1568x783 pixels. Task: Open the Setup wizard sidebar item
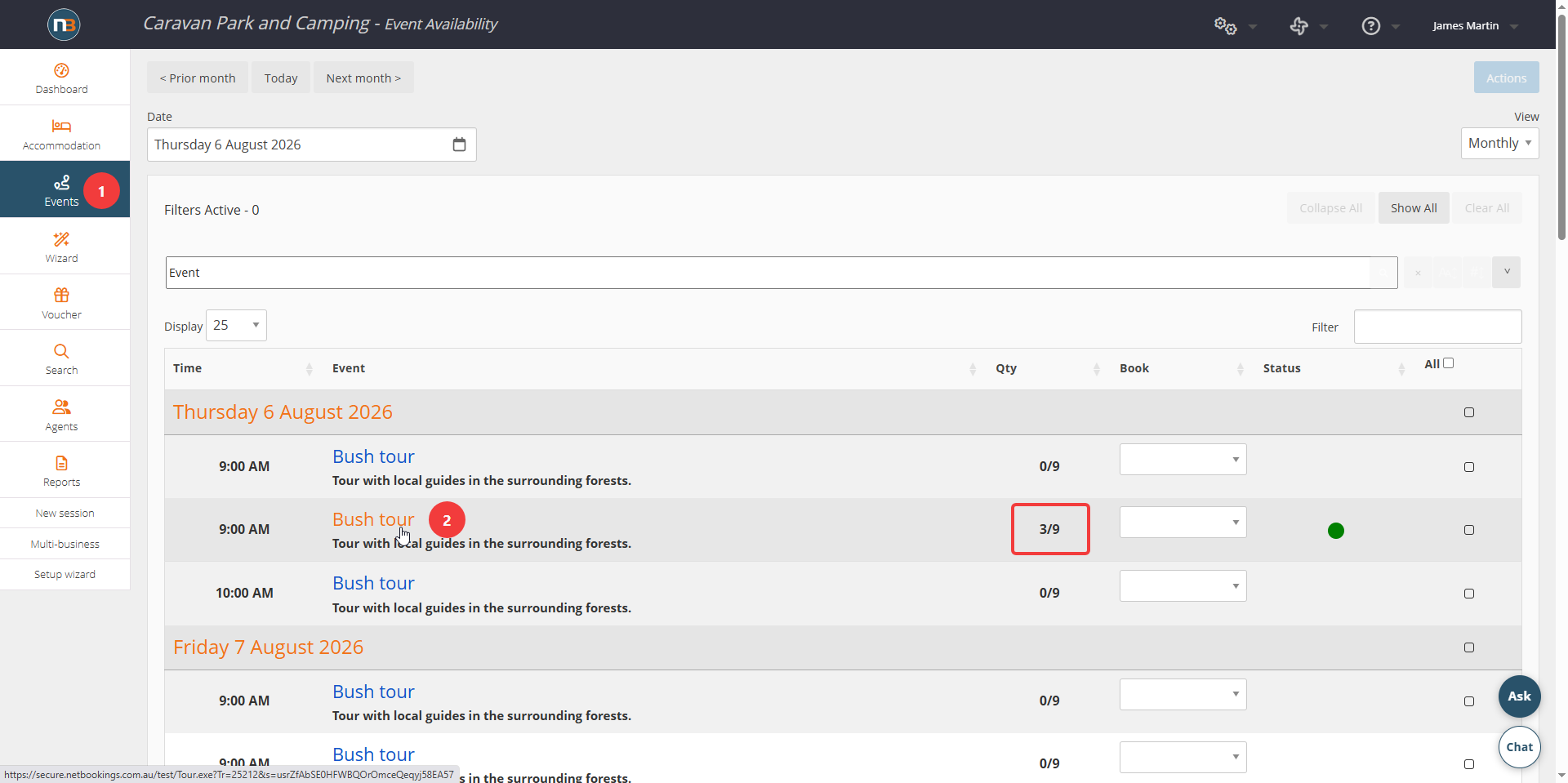[x=65, y=575]
